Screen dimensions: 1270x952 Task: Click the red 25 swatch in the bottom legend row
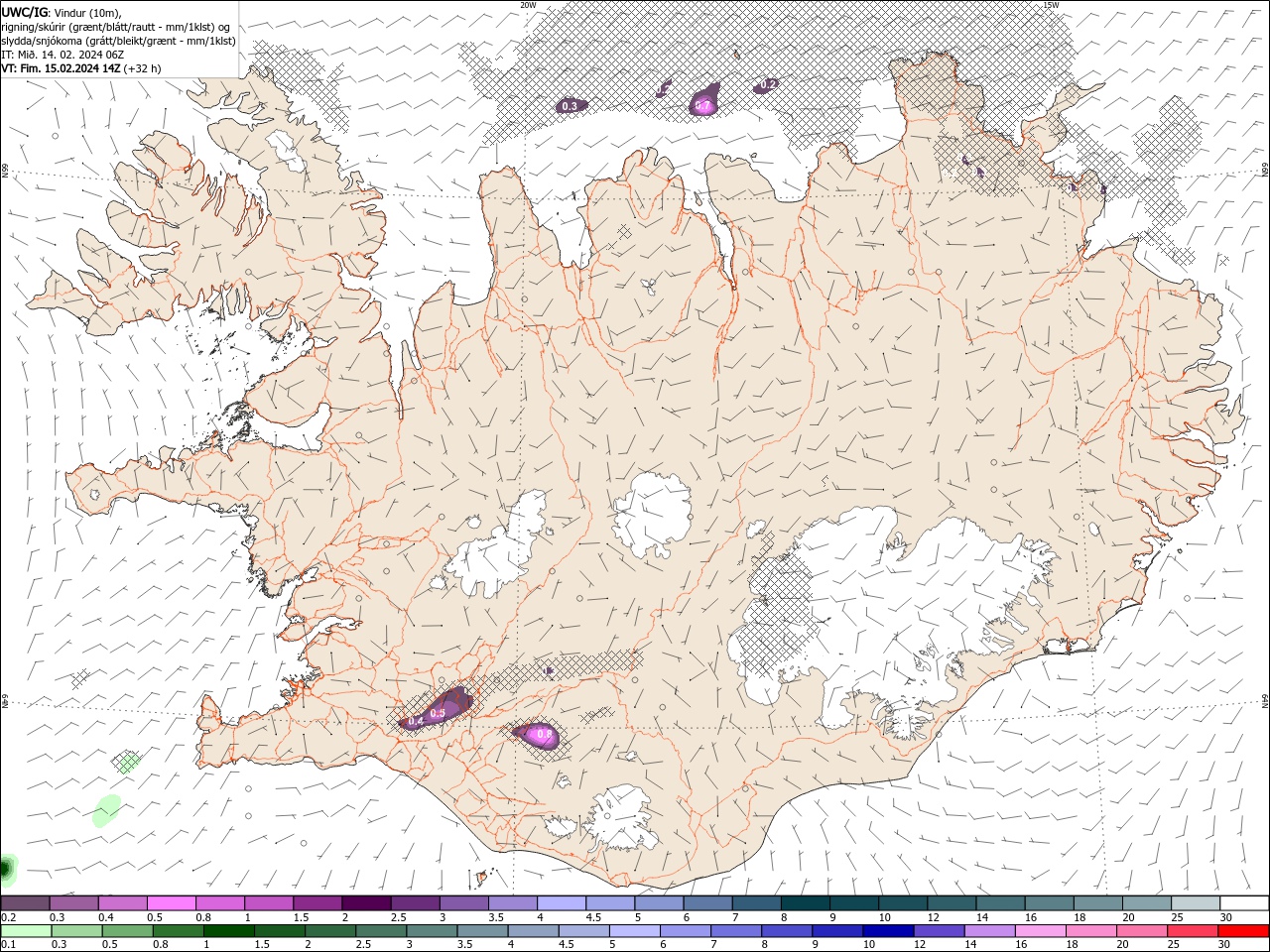click(1193, 931)
